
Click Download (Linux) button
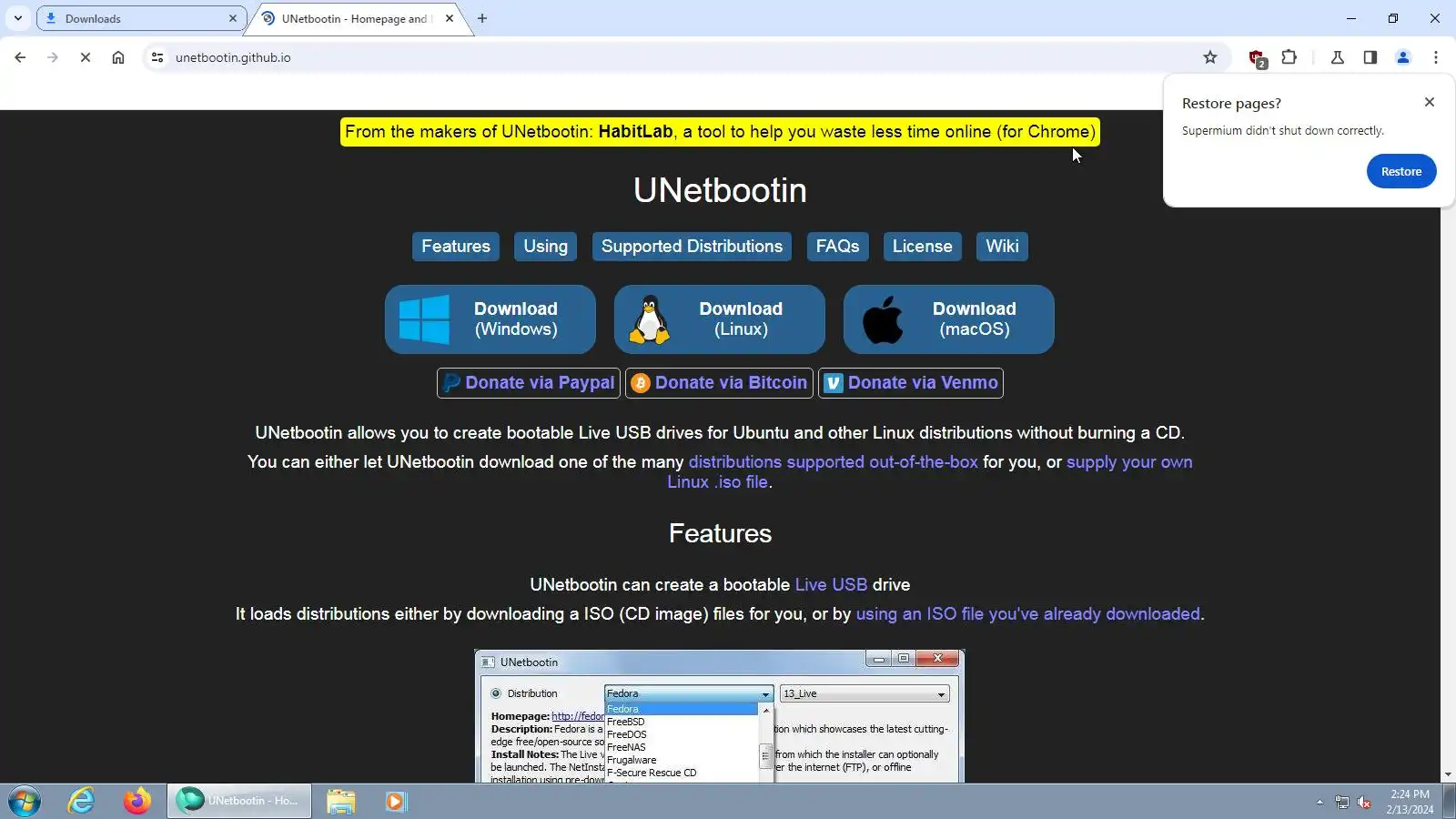(x=720, y=319)
